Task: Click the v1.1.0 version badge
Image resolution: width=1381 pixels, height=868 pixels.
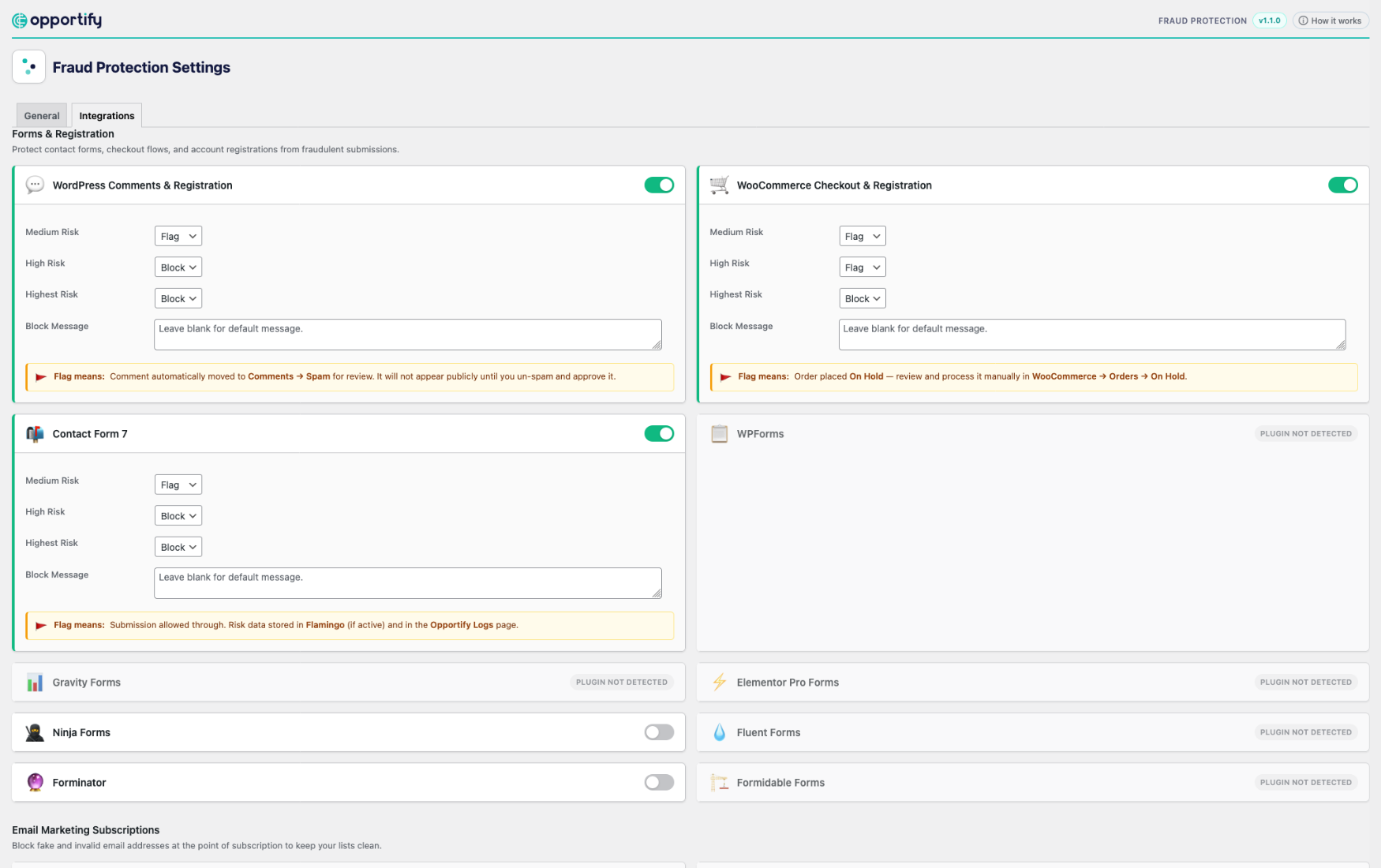Action: 1270,21
